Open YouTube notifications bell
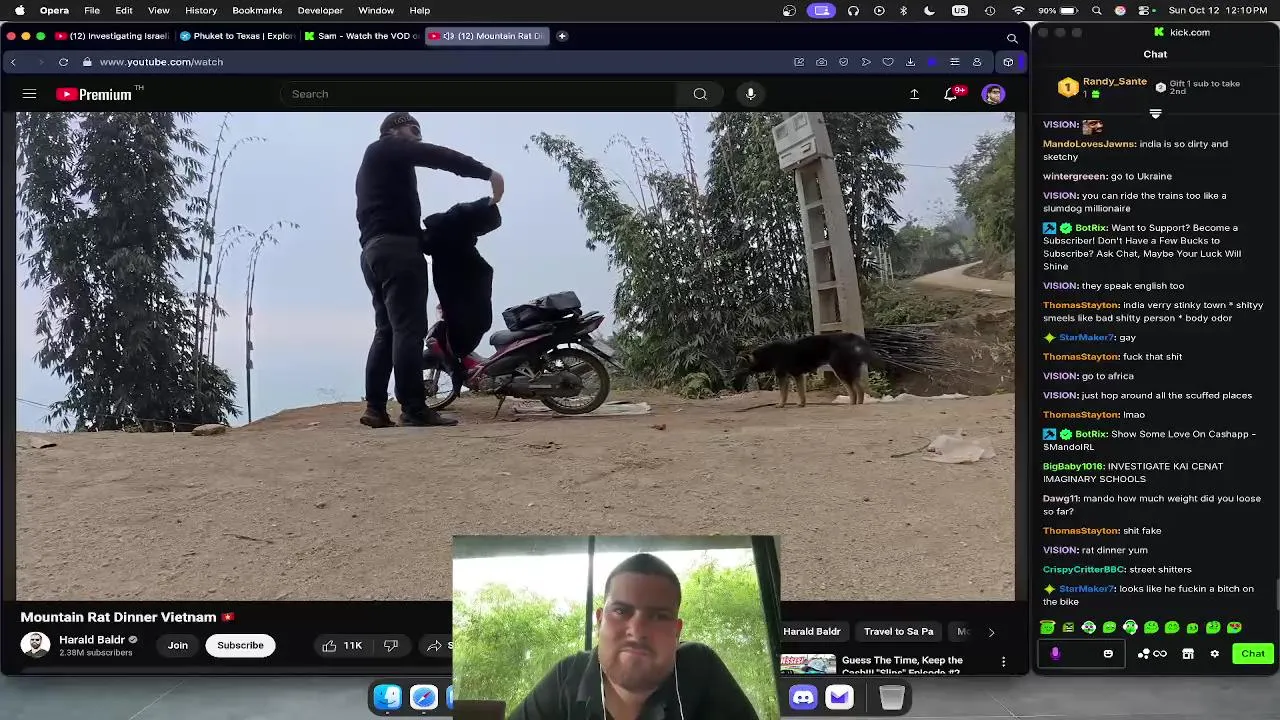Screen dimensions: 1280x720 click(x=951, y=94)
